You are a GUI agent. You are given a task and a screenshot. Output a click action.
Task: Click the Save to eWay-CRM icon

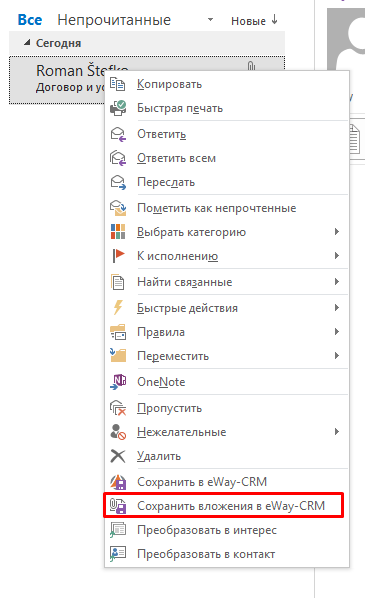point(117,482)
